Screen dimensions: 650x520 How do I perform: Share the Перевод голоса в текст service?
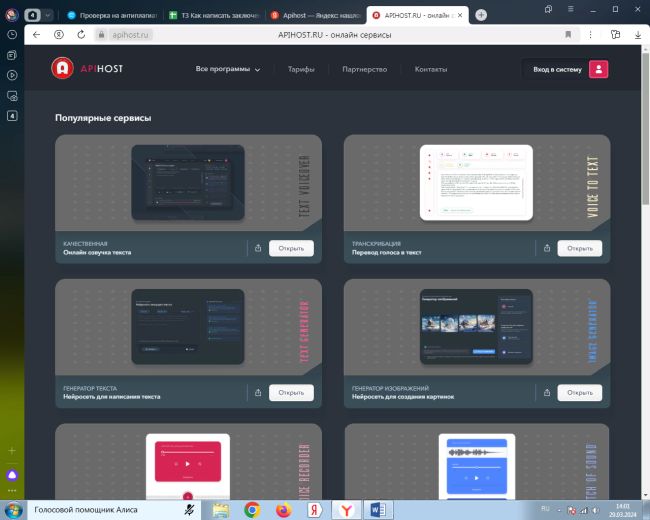tap(547, 248)
